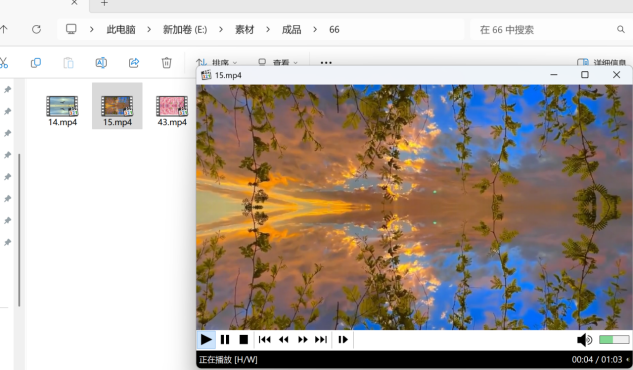Open the three-dot more options menu
Screen dimensions: 633x370
pyautogui.click(x=326, y=63)
